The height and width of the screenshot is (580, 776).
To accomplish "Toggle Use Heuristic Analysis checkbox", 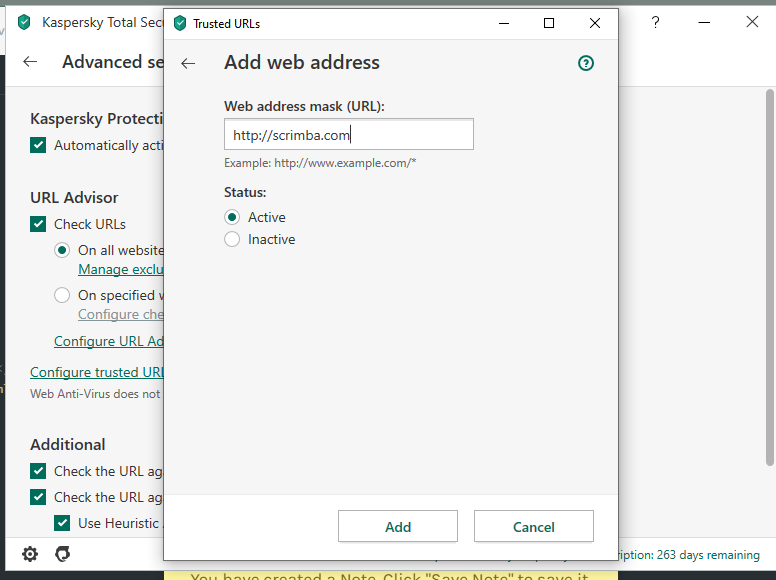I will (x=62, y=523).
